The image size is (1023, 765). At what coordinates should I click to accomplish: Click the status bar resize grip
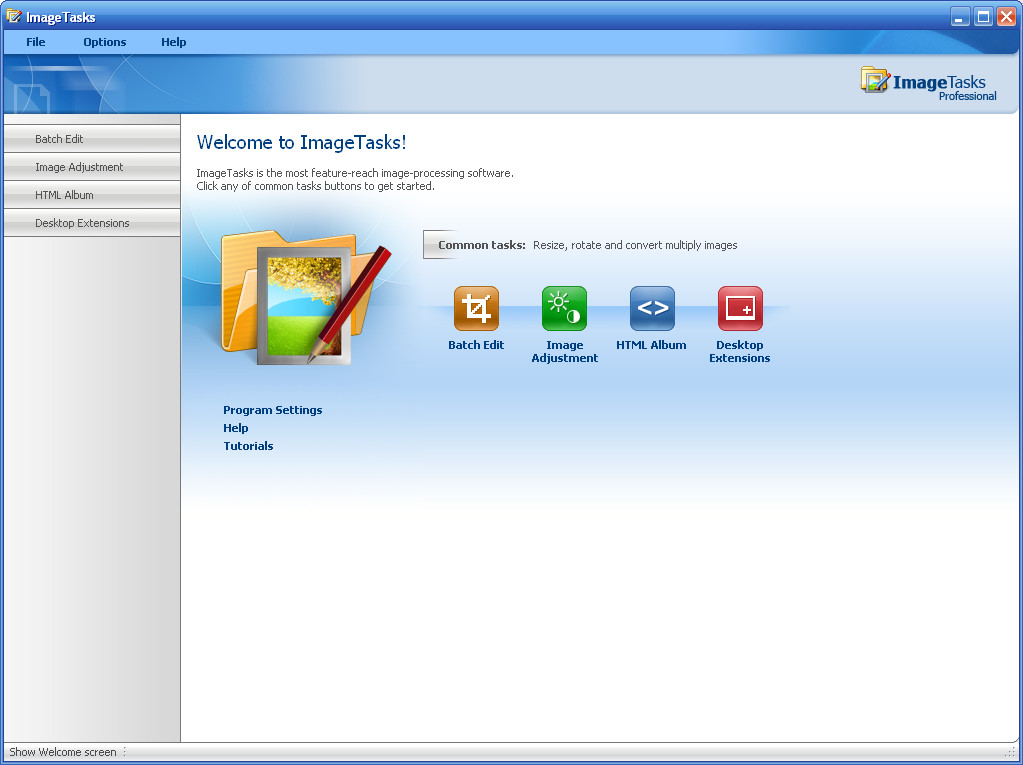point(1011,752)
